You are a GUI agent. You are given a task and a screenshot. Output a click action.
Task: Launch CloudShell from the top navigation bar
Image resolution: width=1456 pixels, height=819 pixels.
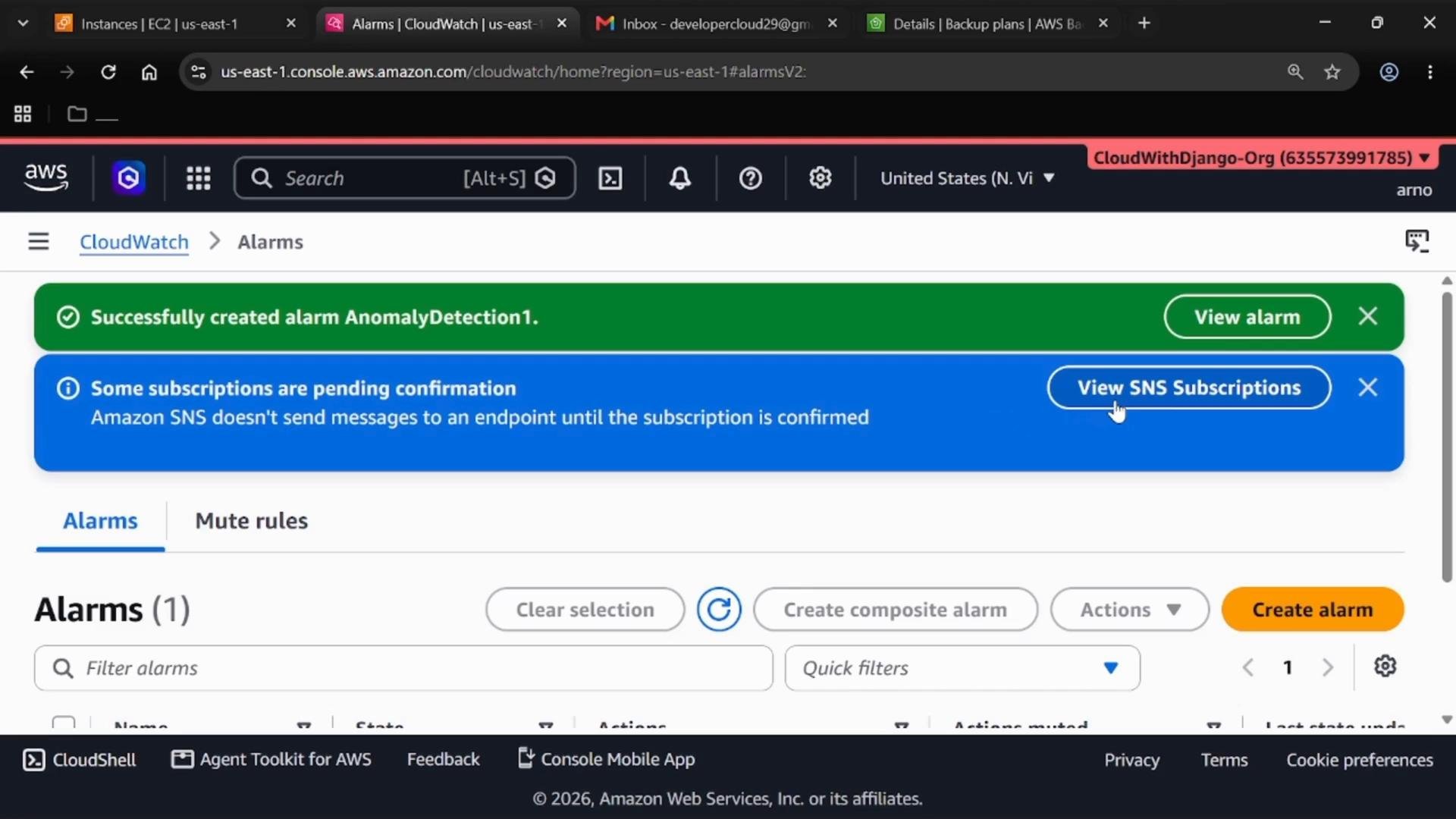[x=610, y=178]
